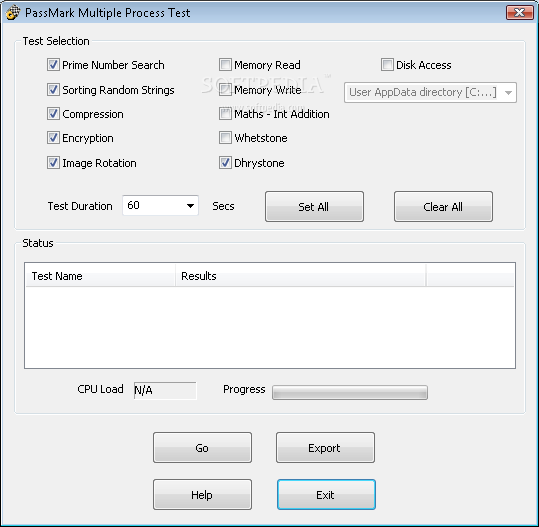Open Help

point(202,495)
